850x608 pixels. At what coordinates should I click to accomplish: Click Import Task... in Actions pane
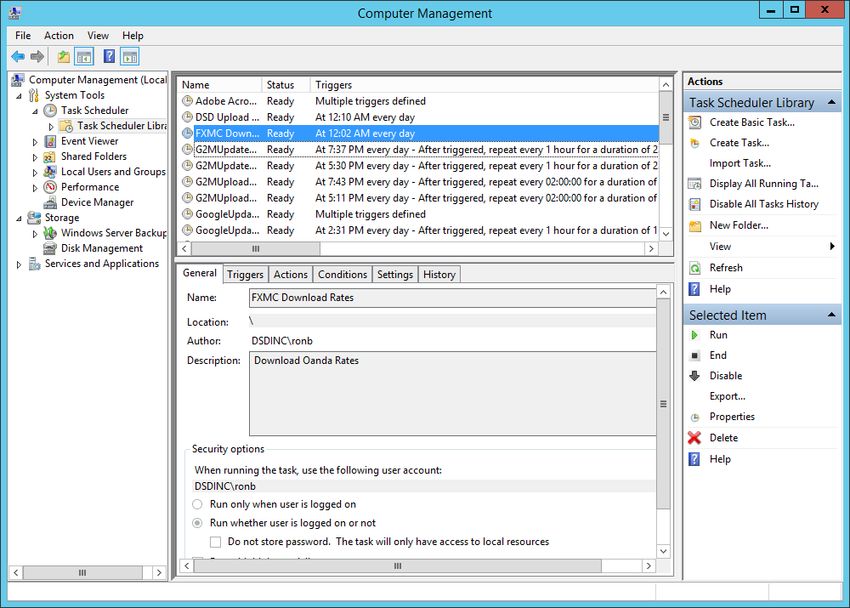[x=739, y=163]
